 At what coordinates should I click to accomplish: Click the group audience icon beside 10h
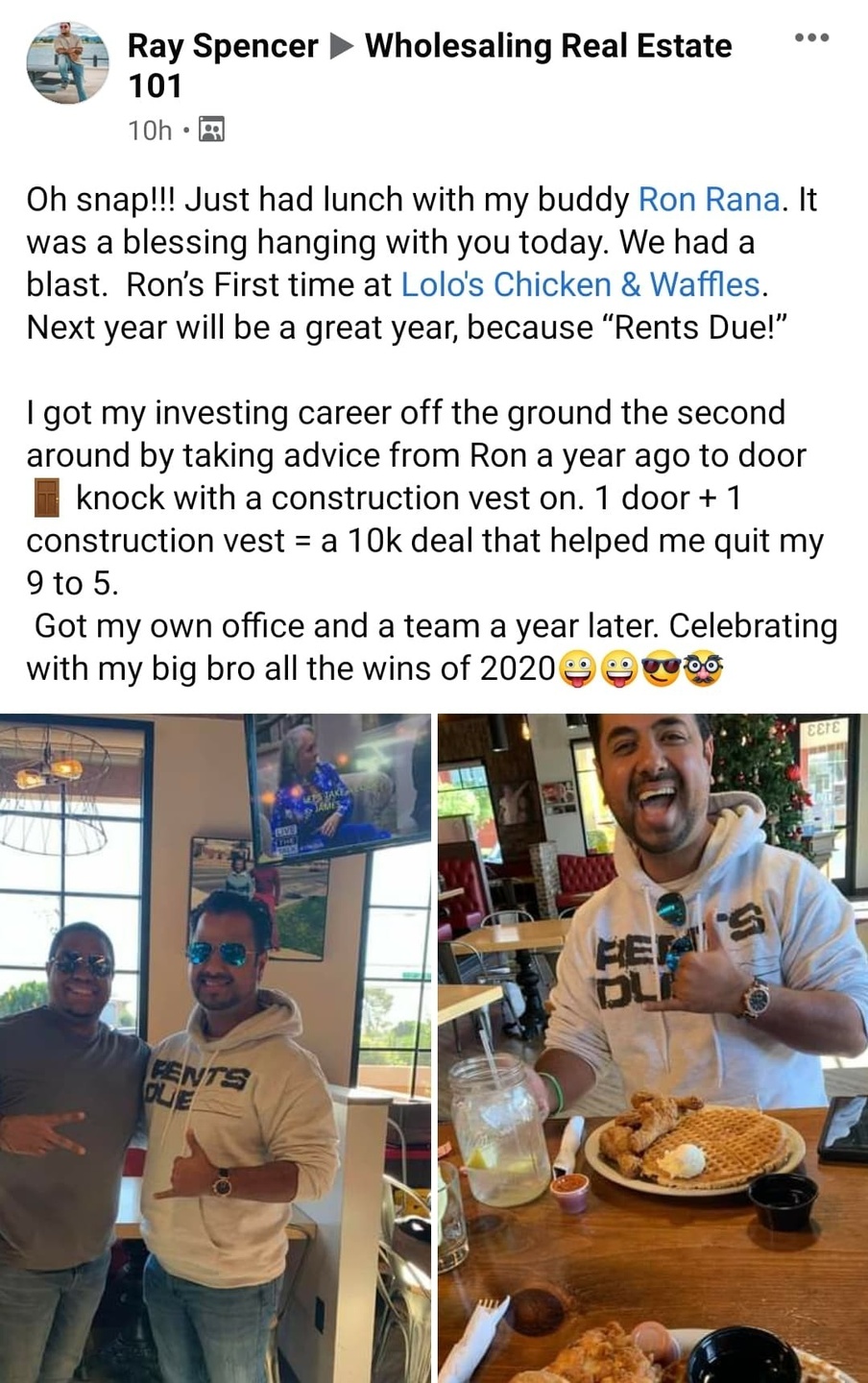point(211,129)
